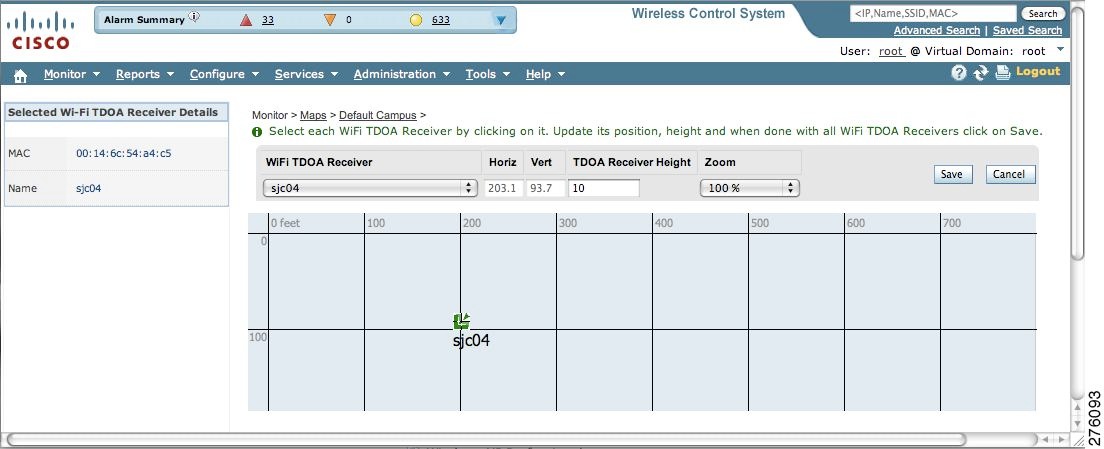Open the root user link
This screenshot has height=449, width=1104.
(891, 51)
